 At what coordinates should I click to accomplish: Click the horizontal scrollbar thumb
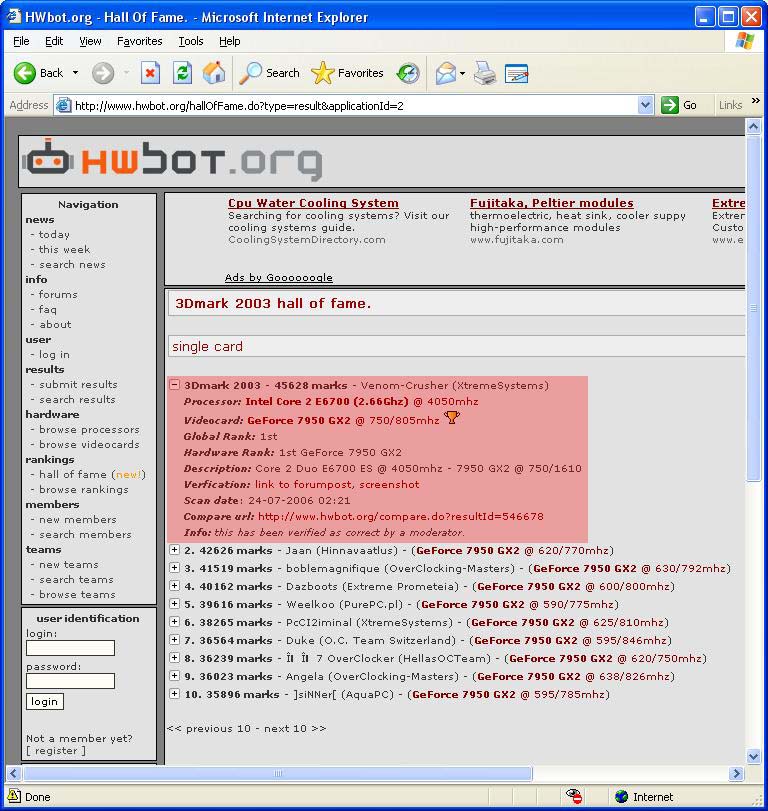(x=278, y=774)
